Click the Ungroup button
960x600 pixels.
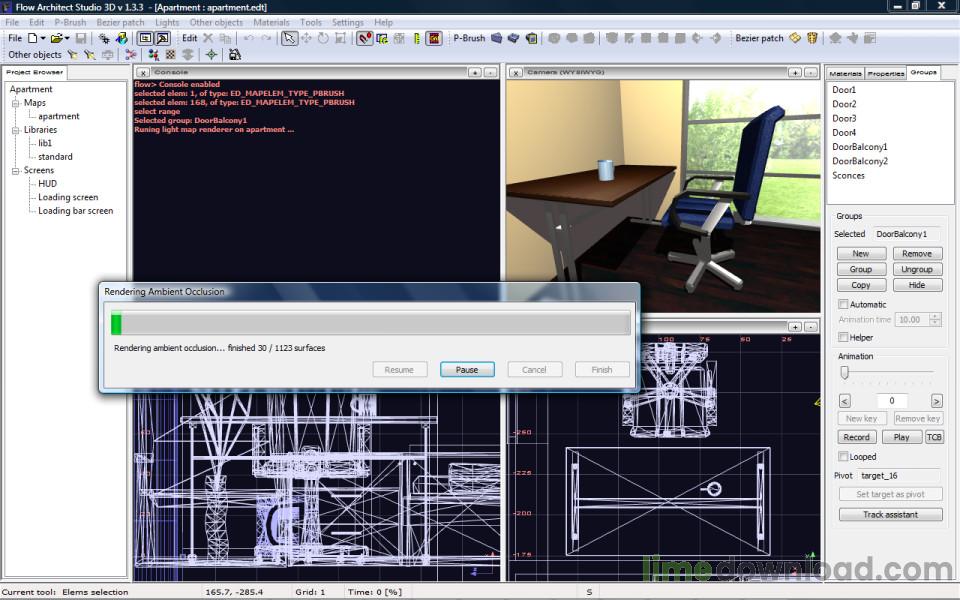click(x=917, y=269)
